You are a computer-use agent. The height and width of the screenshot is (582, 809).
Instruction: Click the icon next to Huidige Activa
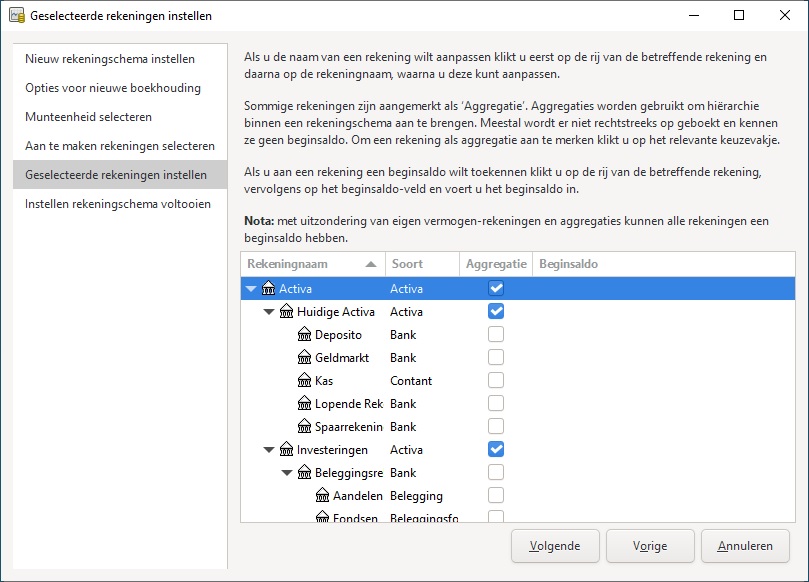(x=287, y=312)
